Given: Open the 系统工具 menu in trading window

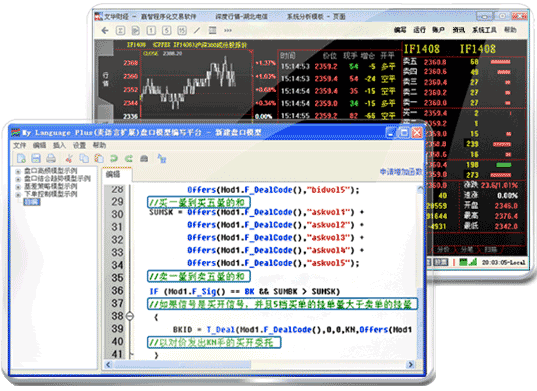Looking at the screenshot, I should coord(484,30).
